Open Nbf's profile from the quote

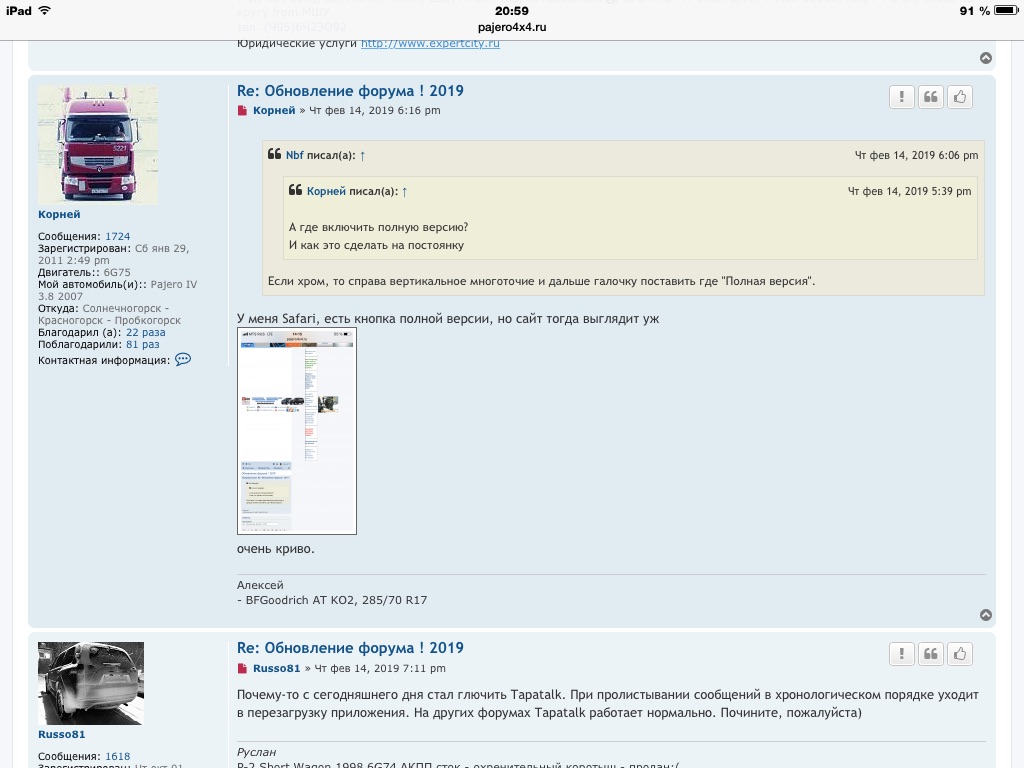(x=294, y=156)
